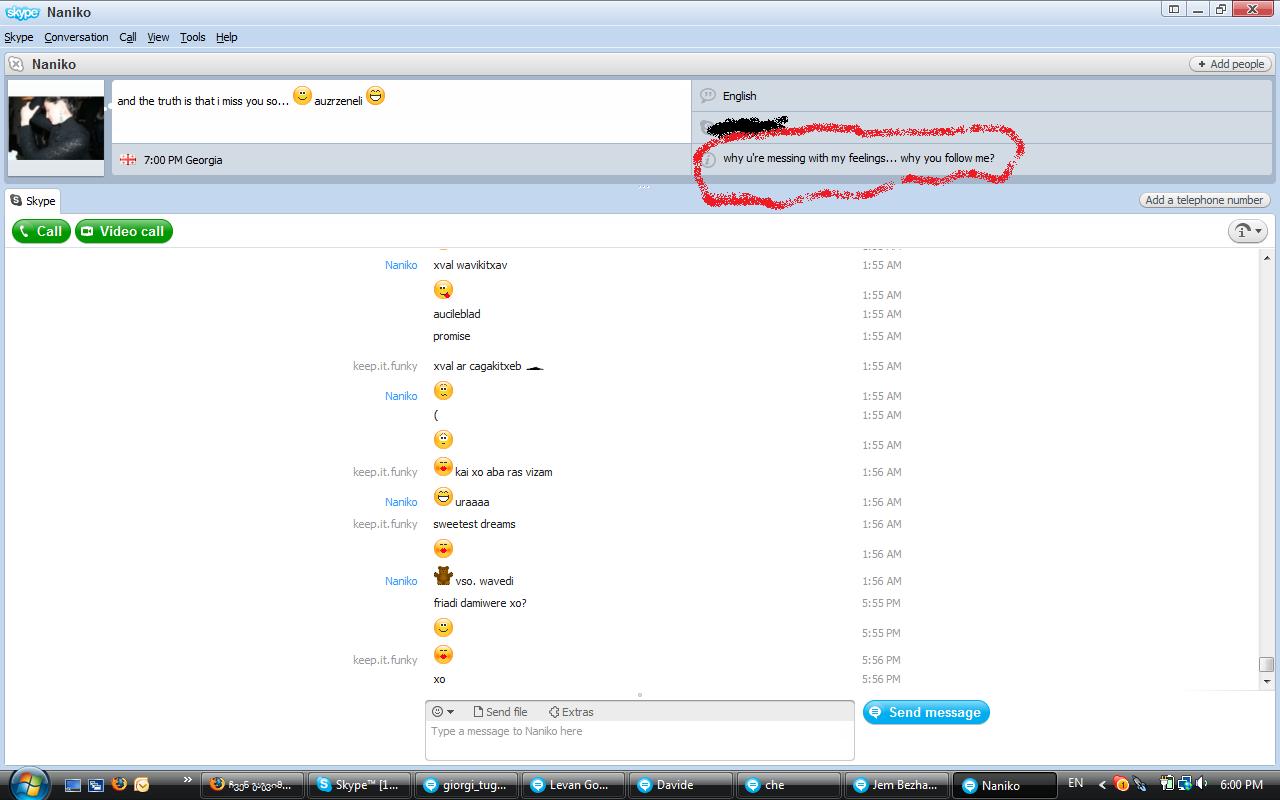Switch to the main Skype window in the taskbar
This screenshot has height=800, width=1280.
pos(359,785)
